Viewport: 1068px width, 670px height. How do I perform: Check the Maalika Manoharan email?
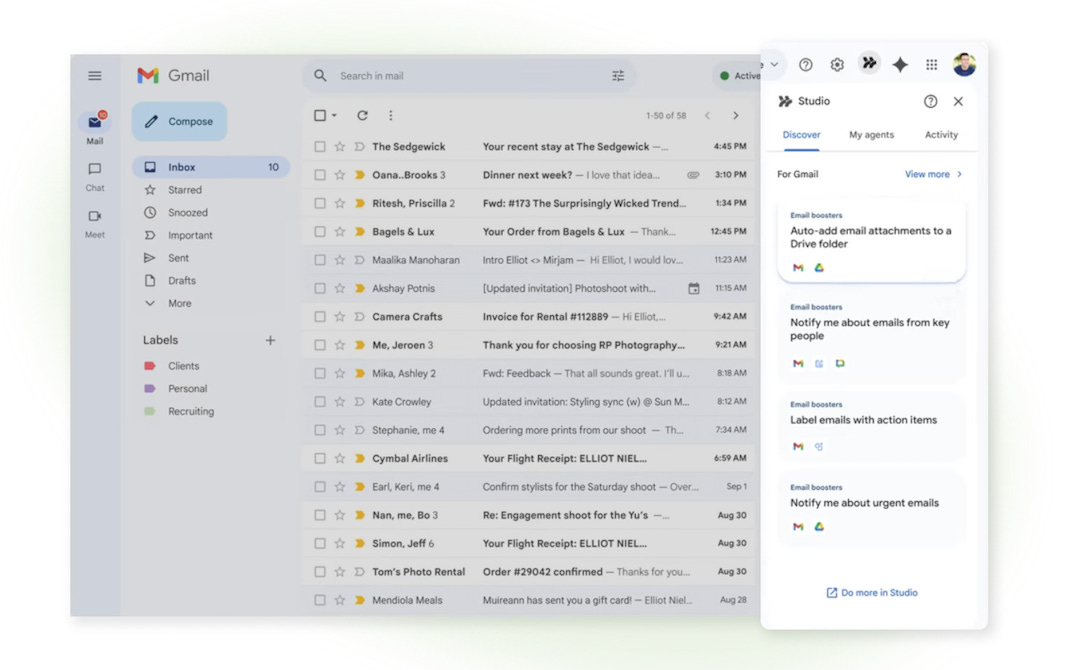click(x=319, y=260)
